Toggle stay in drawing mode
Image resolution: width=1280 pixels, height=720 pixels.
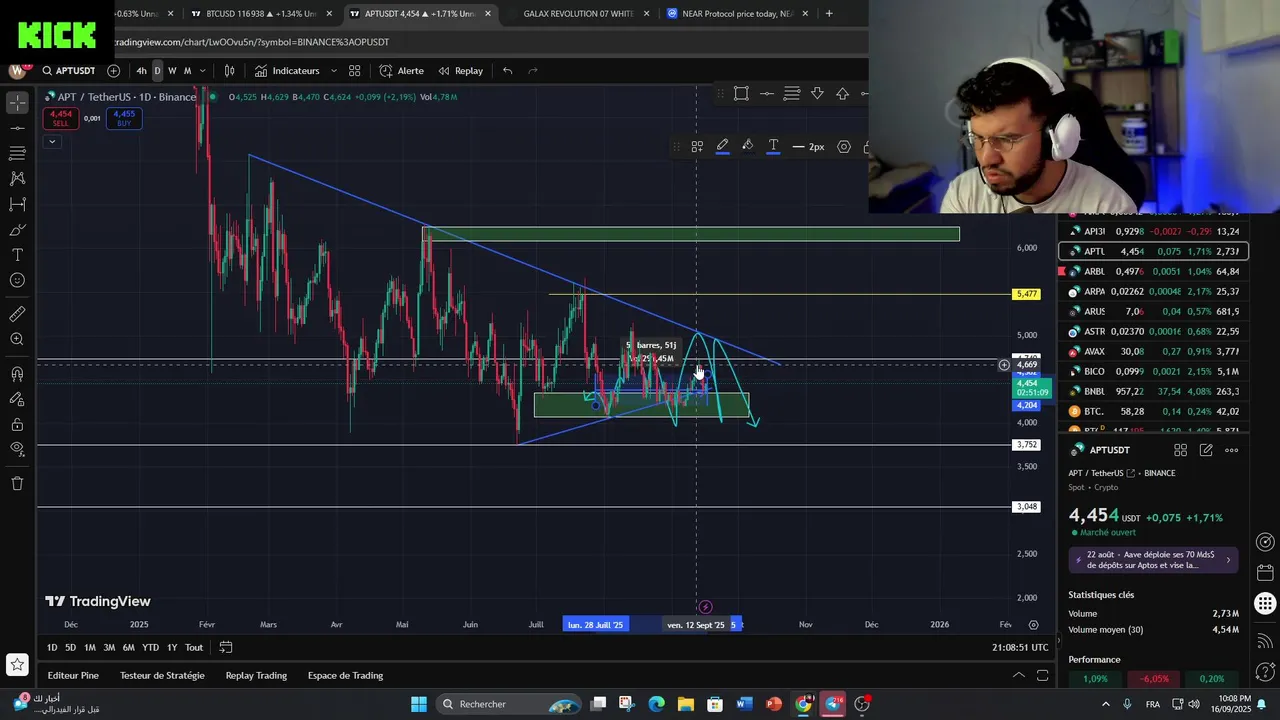pos(17,399)
